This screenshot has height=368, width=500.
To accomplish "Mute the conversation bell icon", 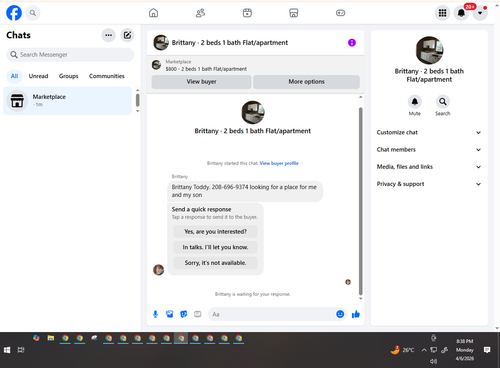I will 415,102.
